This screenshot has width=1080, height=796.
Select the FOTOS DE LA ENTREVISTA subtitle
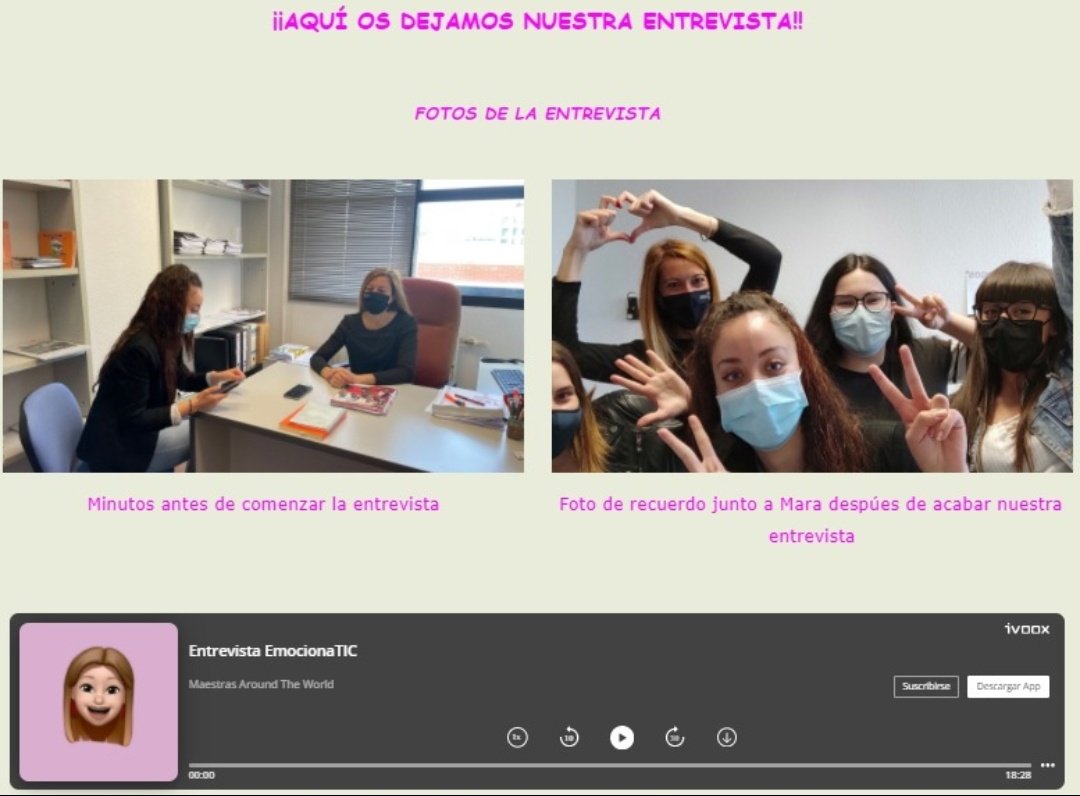pyautogui.click(x=537, y=114)
